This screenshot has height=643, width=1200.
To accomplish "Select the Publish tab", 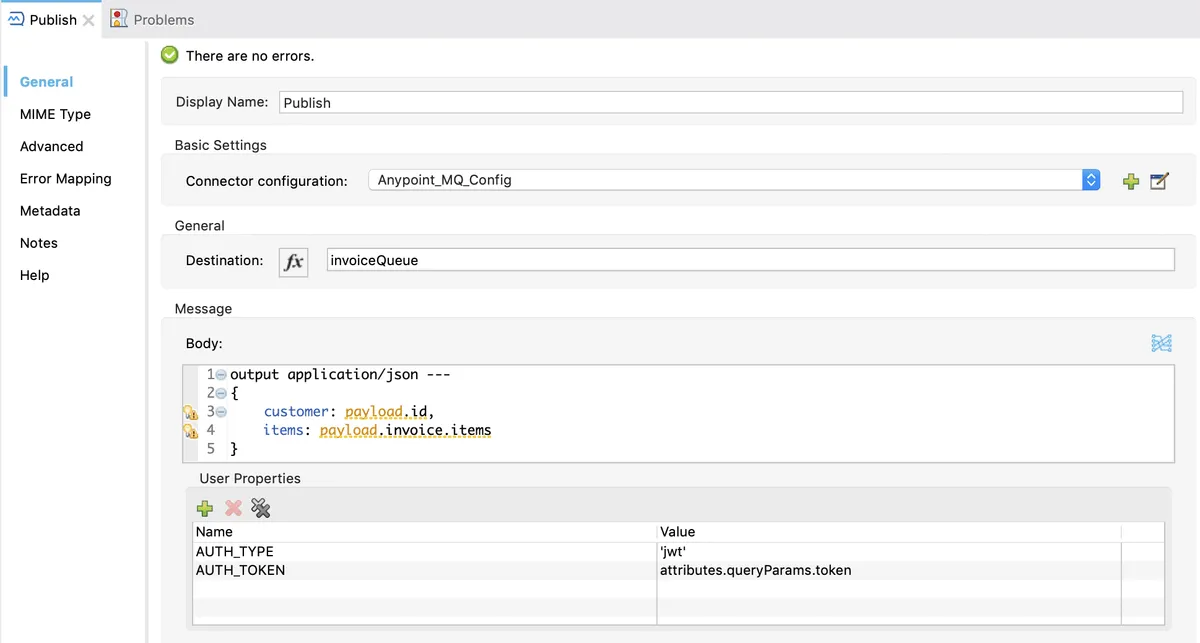I will click(x=52, y=19).
